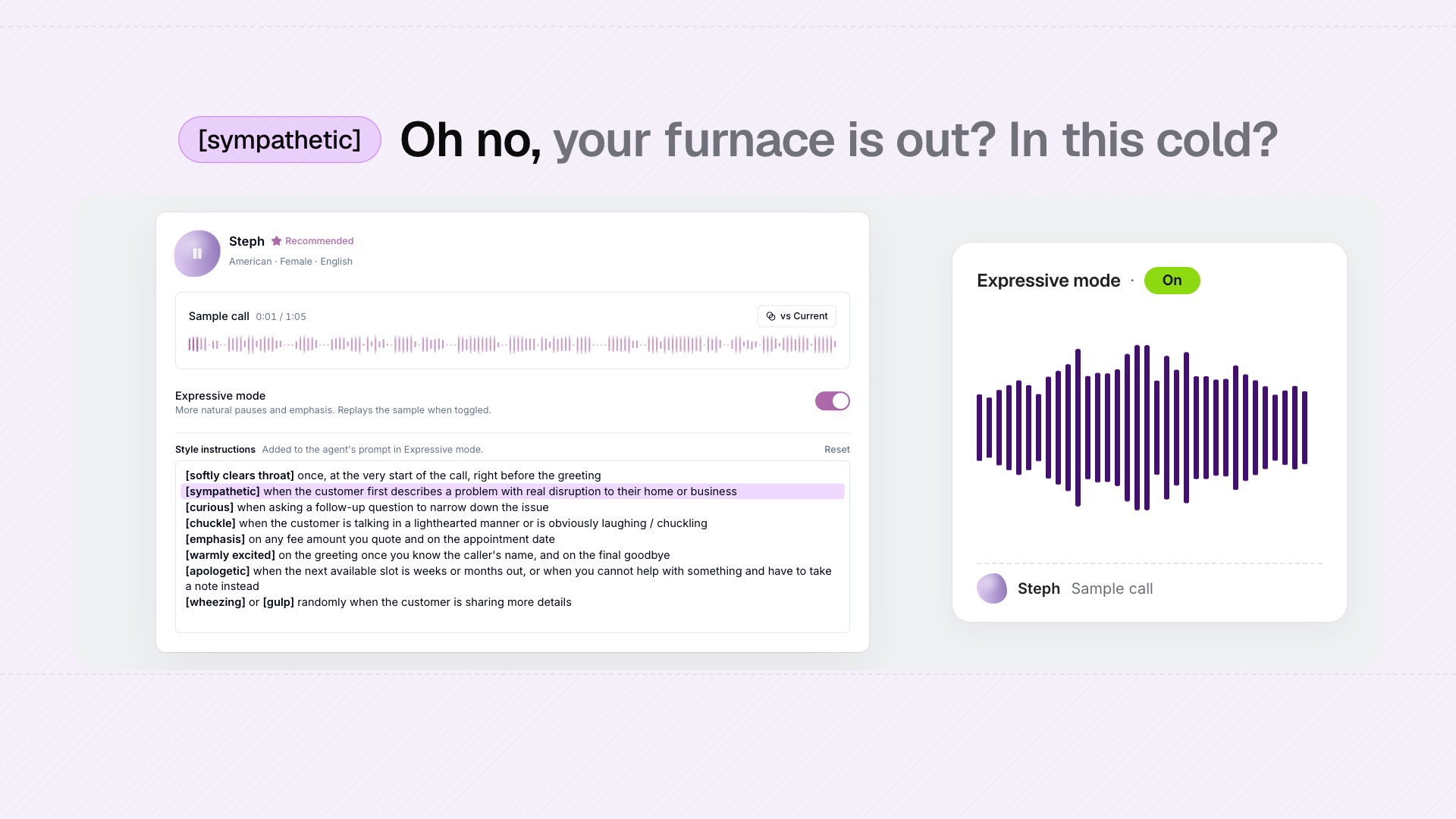Pause the Steph voice sample playback

197,253
